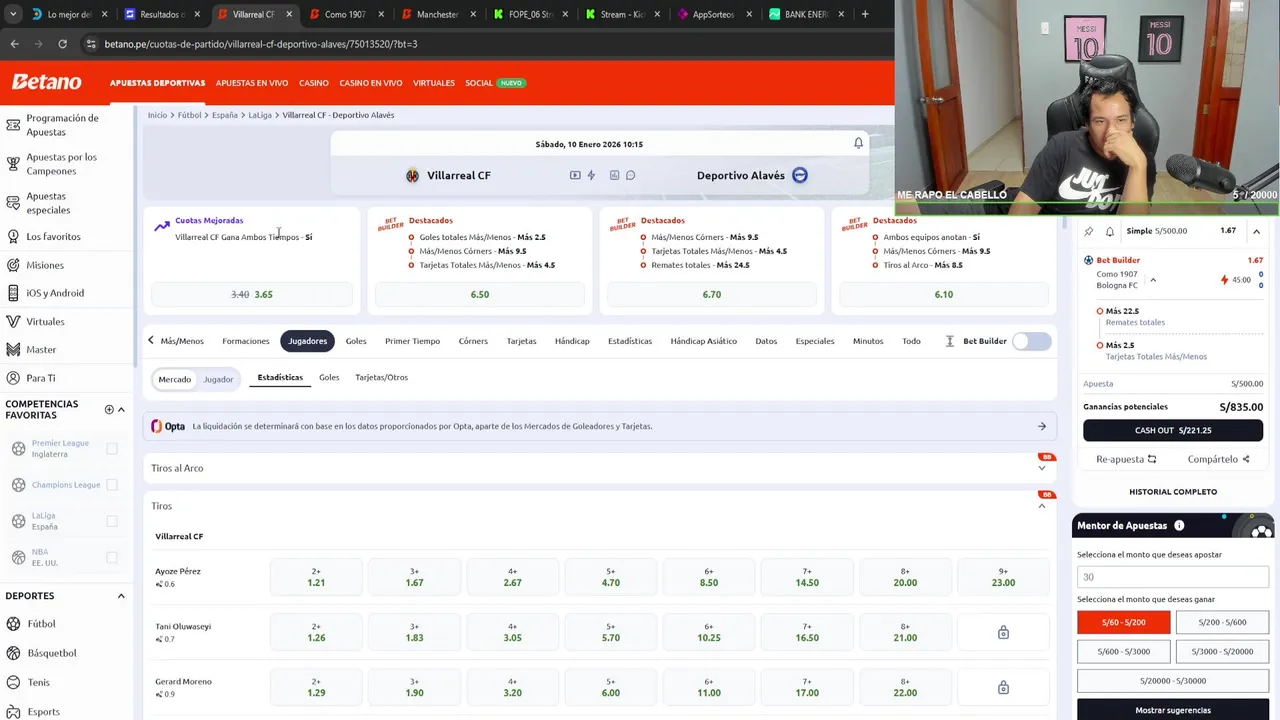The height and width of the screenshot is (720, 1280).
Task: Click the Deportivo Alavés crest
Action: tap(800, 175)
